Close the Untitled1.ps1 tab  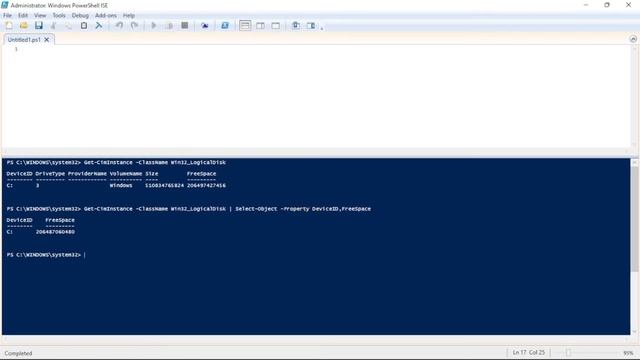(x=47, y=40)
